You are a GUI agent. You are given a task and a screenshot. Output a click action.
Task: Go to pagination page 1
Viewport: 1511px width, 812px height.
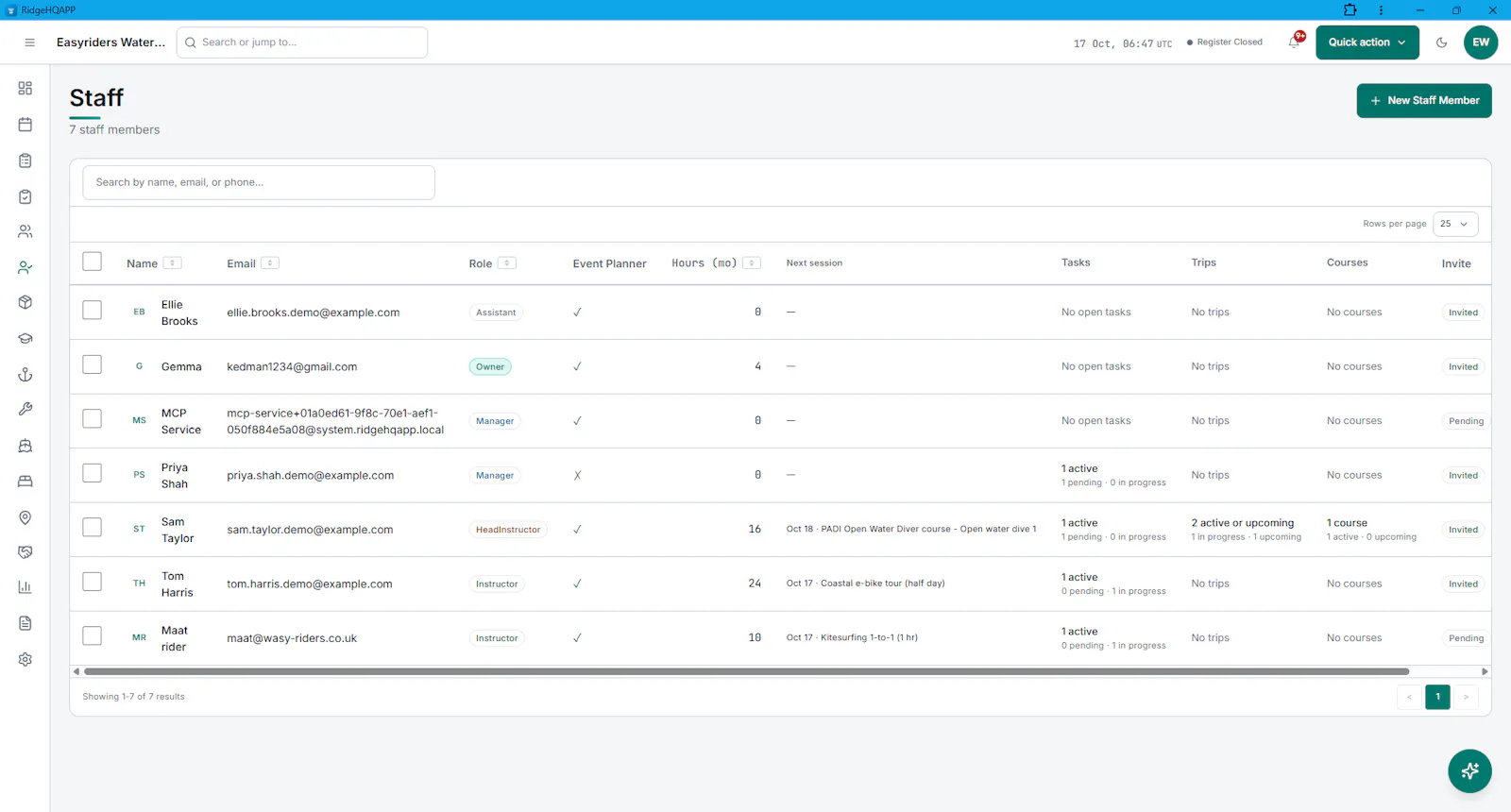(x=1437, y=697)
